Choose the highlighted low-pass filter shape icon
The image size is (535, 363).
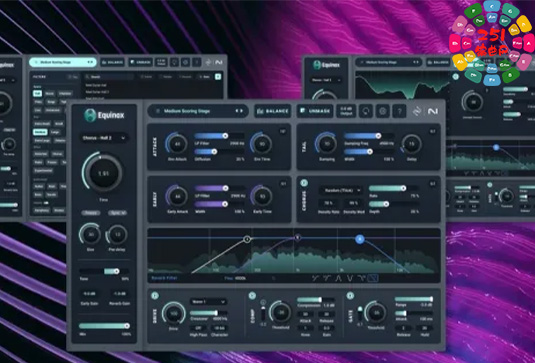373,278
